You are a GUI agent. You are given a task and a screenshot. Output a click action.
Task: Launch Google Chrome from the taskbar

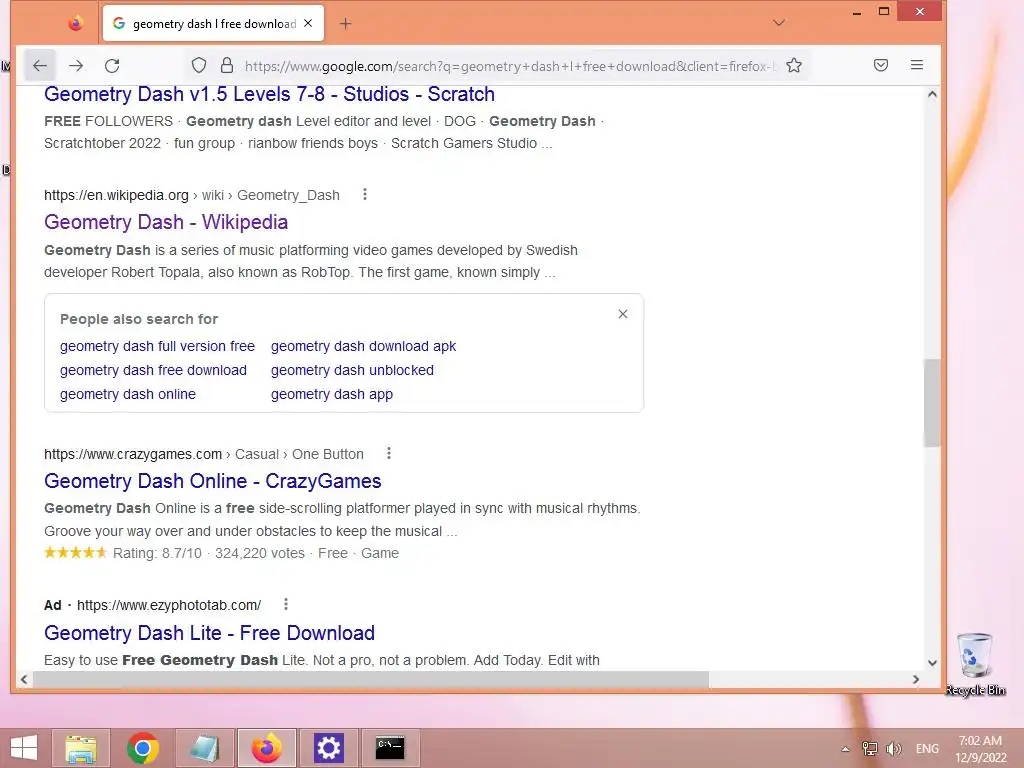coord(143,748)
